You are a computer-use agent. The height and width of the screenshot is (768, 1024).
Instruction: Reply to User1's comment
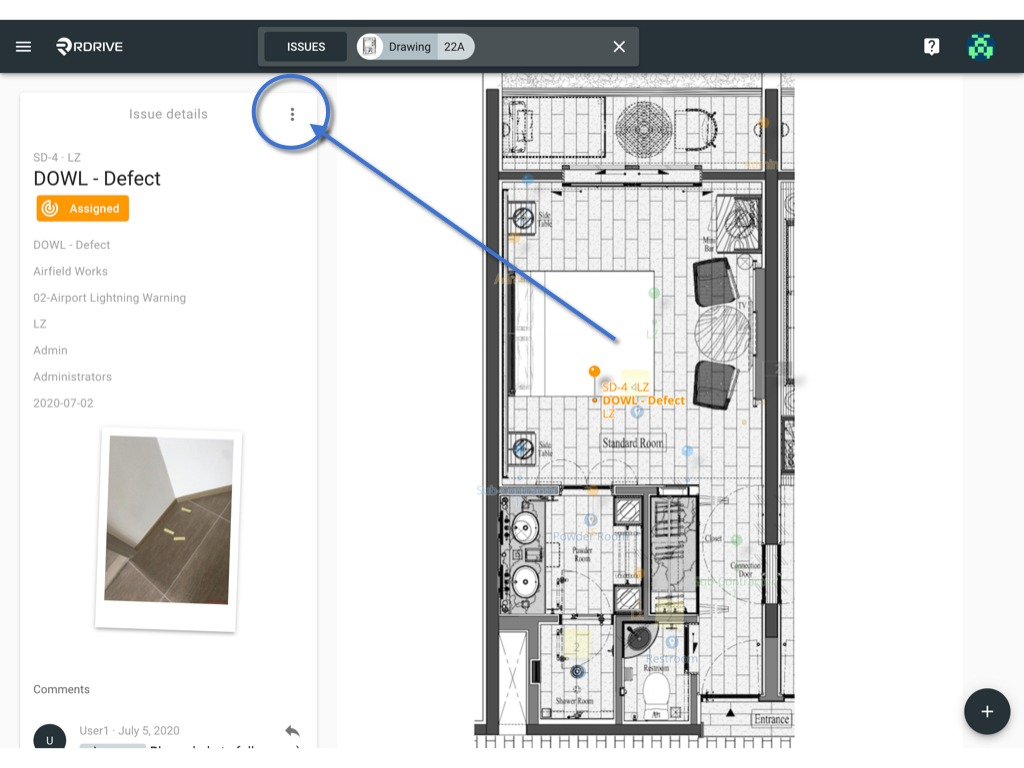(292, 731)
